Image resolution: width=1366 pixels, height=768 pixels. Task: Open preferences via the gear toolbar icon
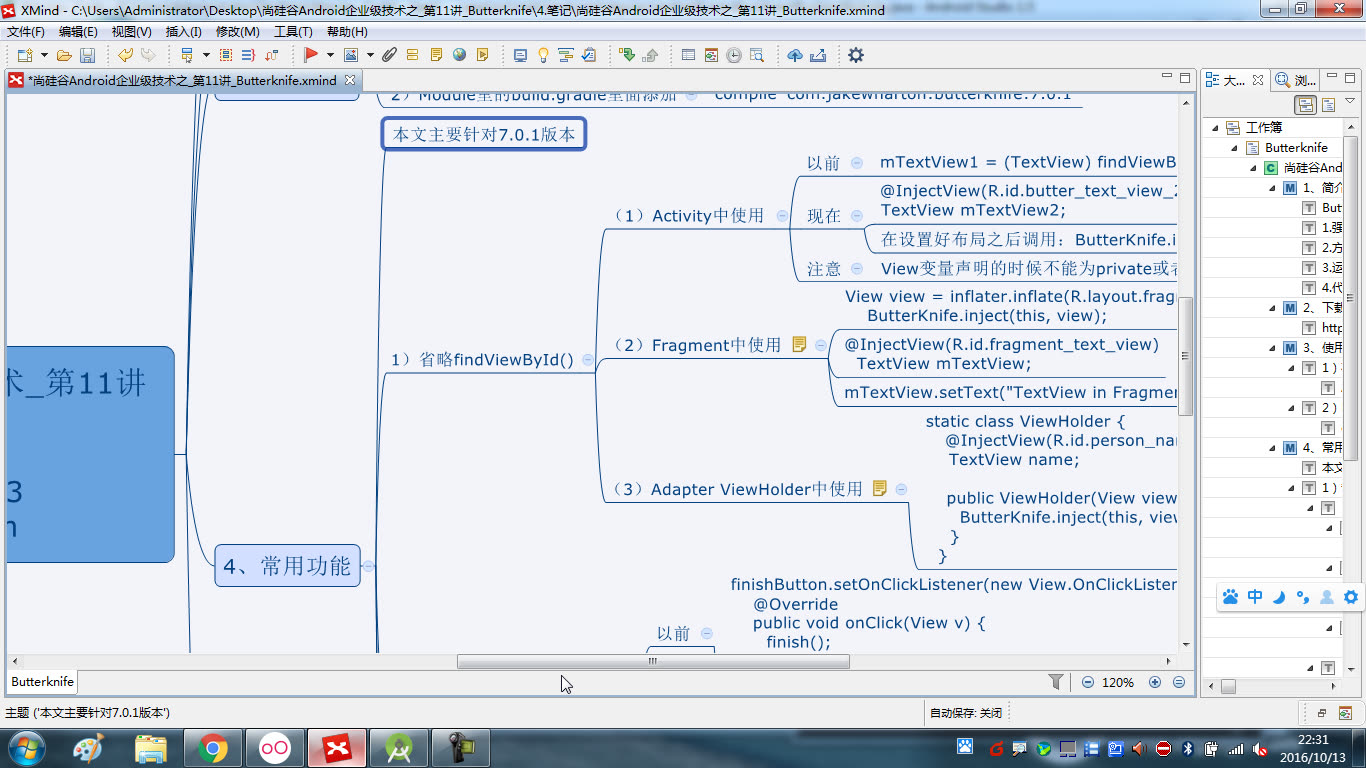point(856,55)
